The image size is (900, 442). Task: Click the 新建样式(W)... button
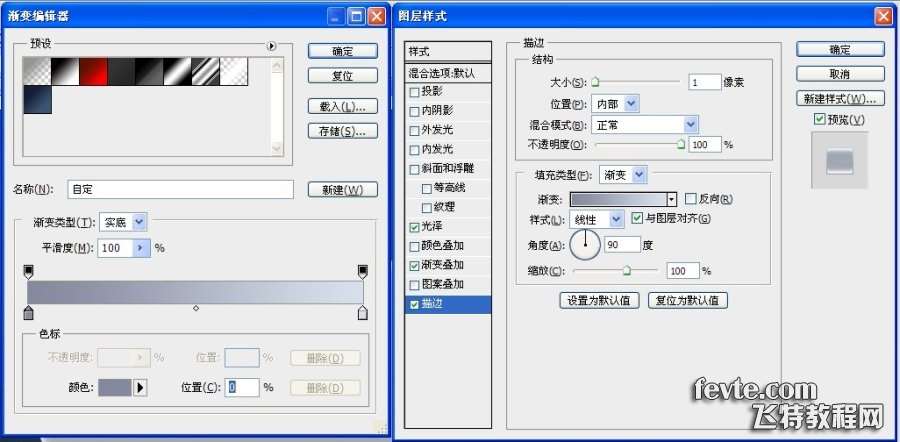tap(840, 99)
